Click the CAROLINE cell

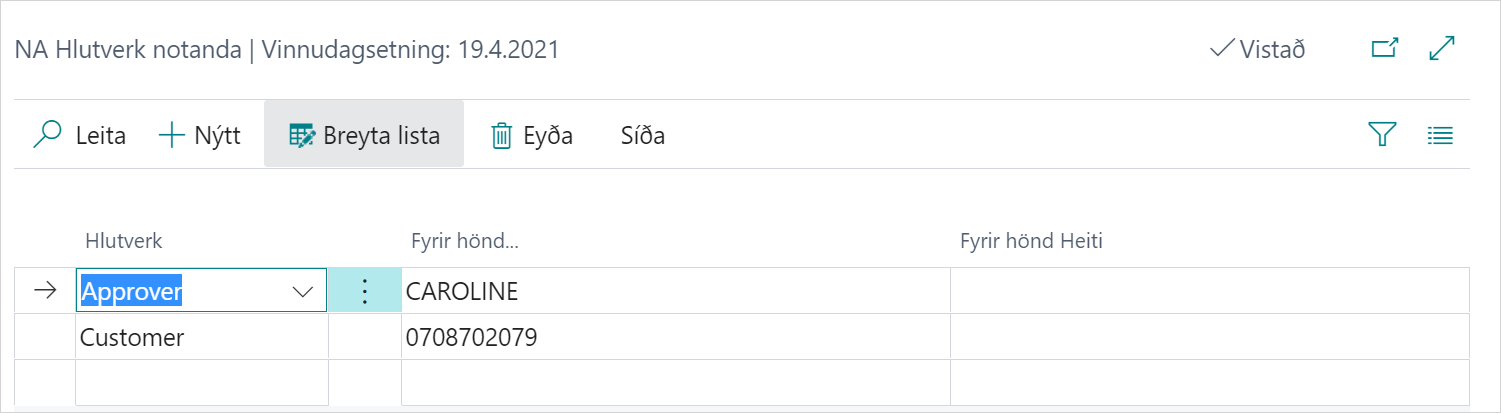675,291
